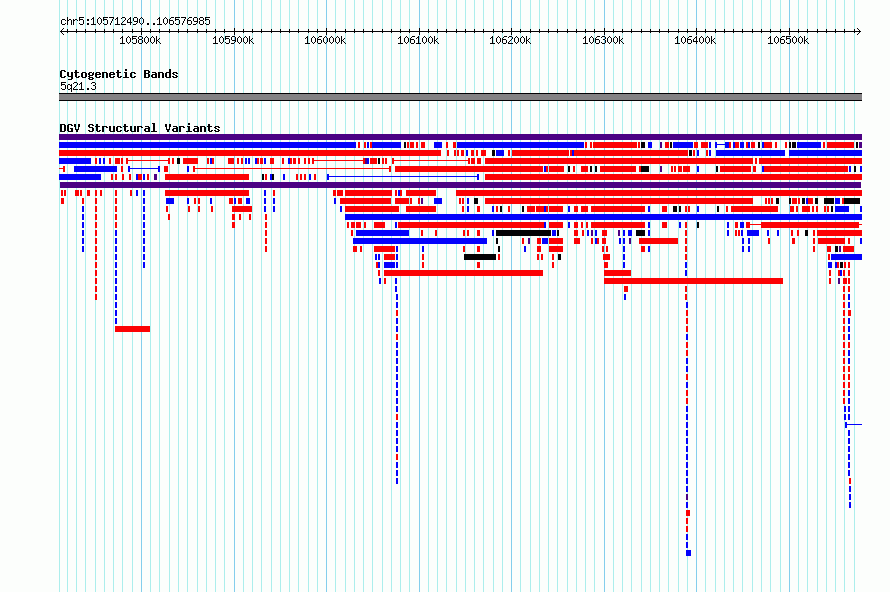Click the black variant bar in the row under the 106060k-106180k blue bar
890x592 pixels.
[x=480, y=257]
